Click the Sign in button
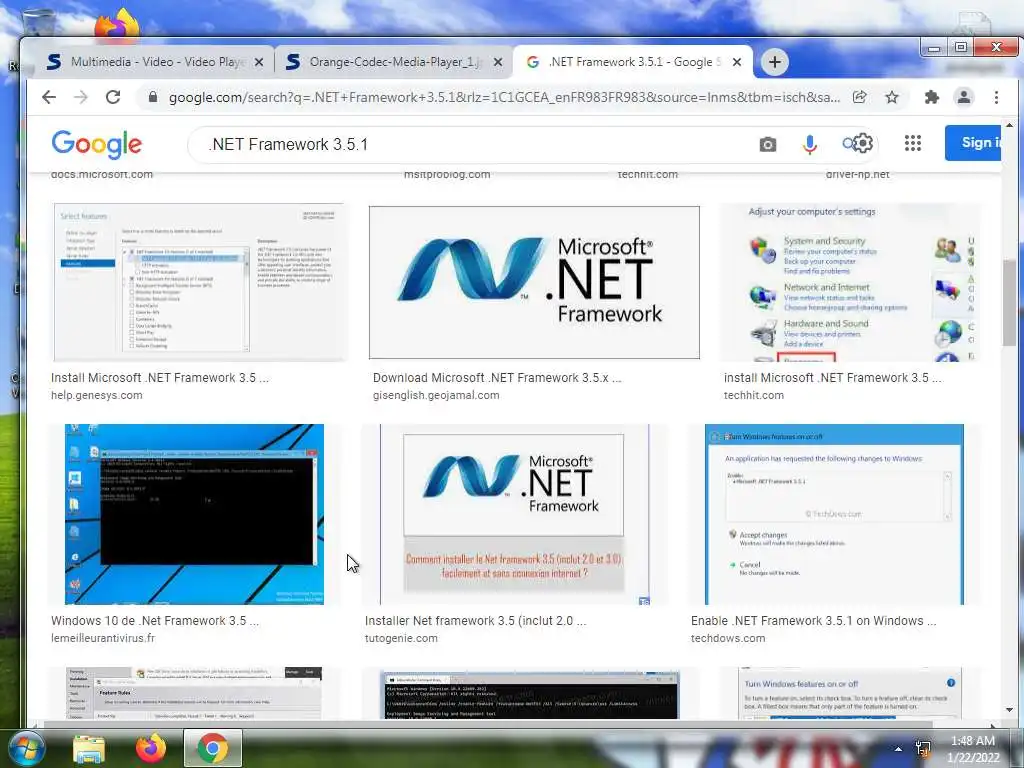Screen dimensions: 1024x768 (x=973, y=143)
